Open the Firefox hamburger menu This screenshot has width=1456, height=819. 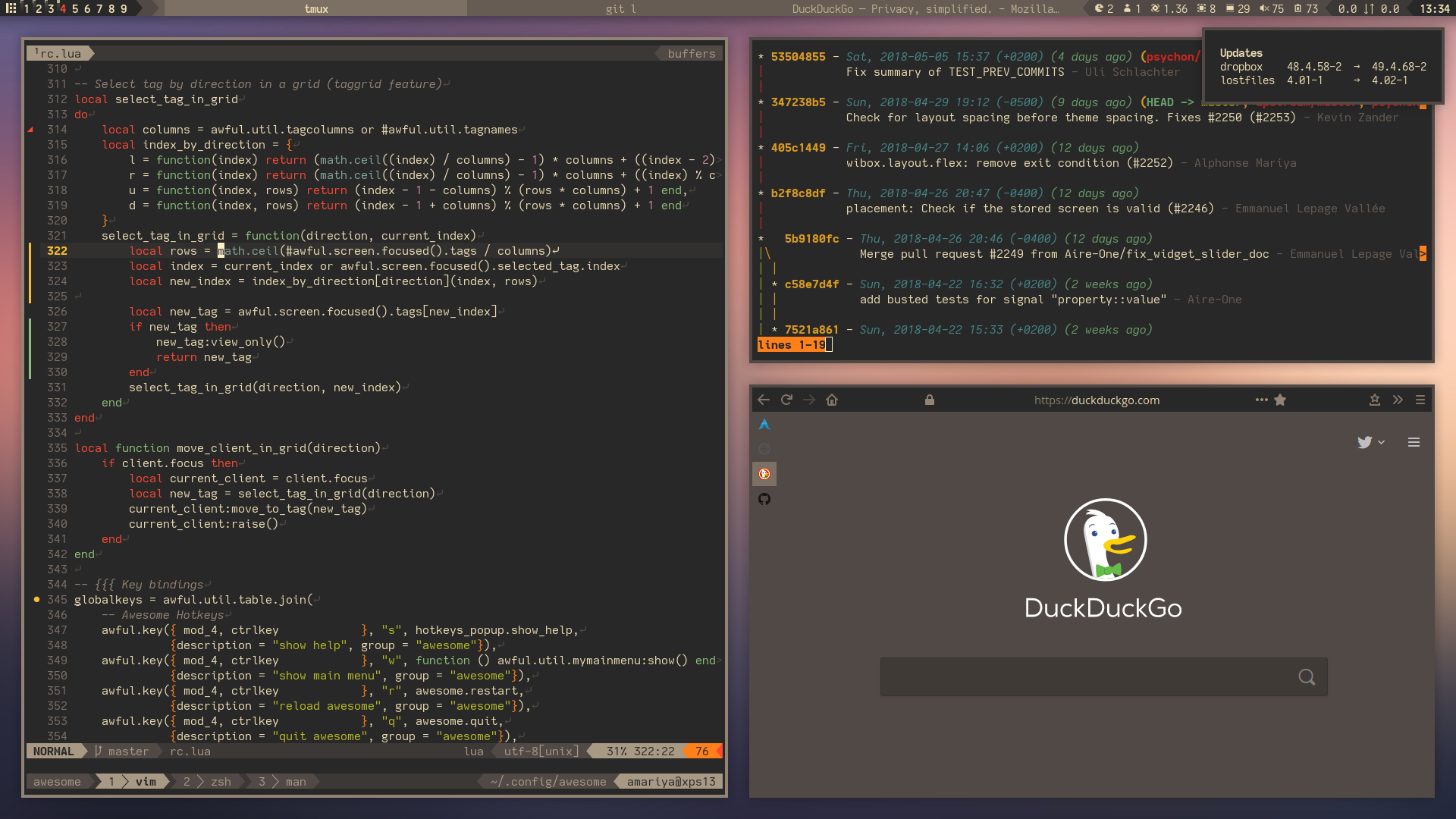point(1420,400)
